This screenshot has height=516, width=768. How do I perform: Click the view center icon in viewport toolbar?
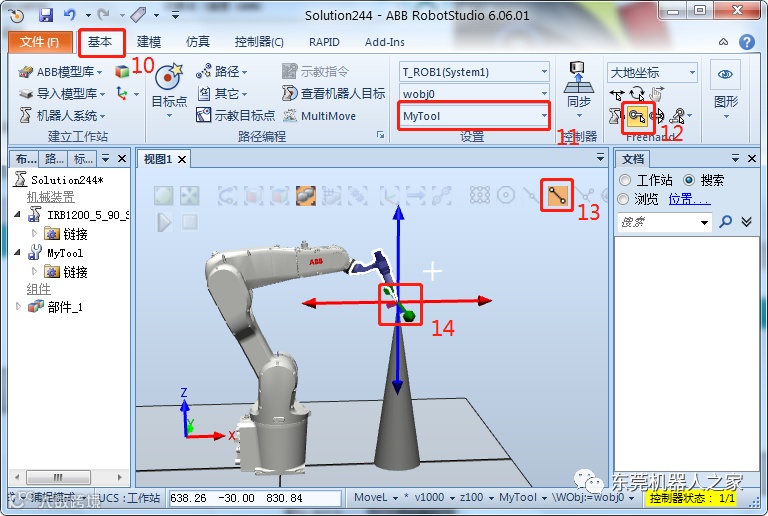tap(190, 195)
